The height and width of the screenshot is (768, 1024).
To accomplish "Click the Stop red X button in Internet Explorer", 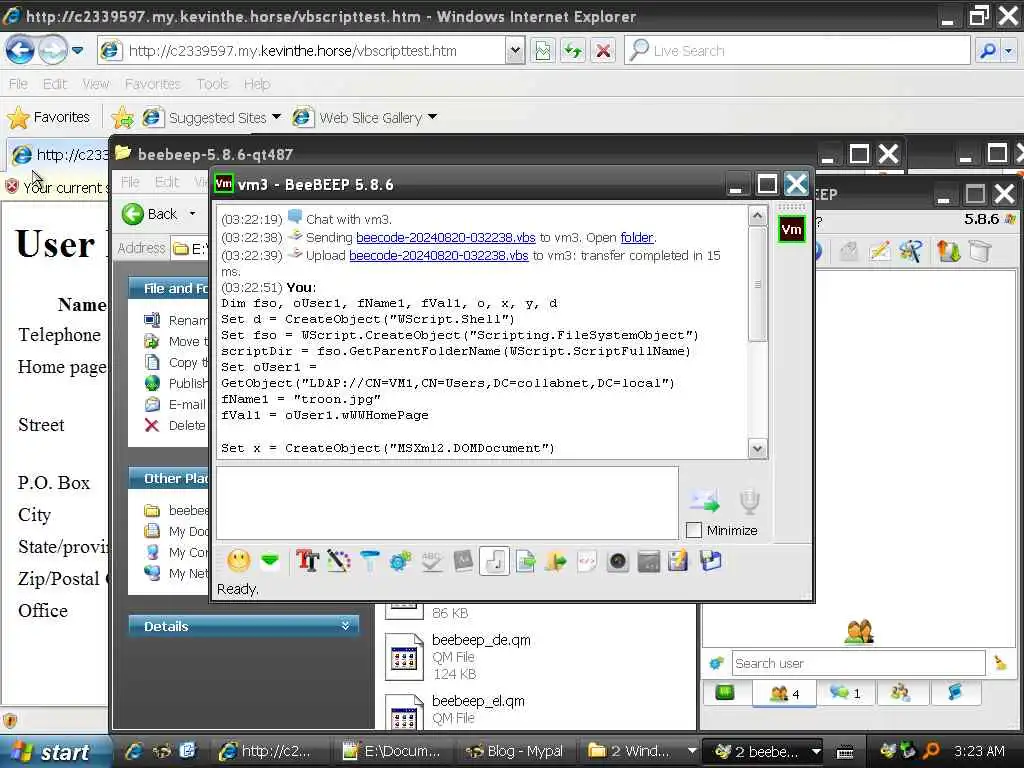I will tap(603, 50).
